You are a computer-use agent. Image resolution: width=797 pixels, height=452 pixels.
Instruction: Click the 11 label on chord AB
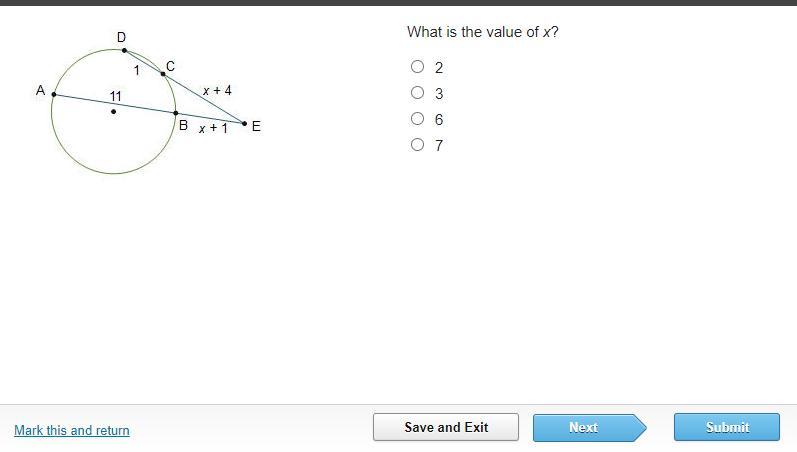(115, 96)
